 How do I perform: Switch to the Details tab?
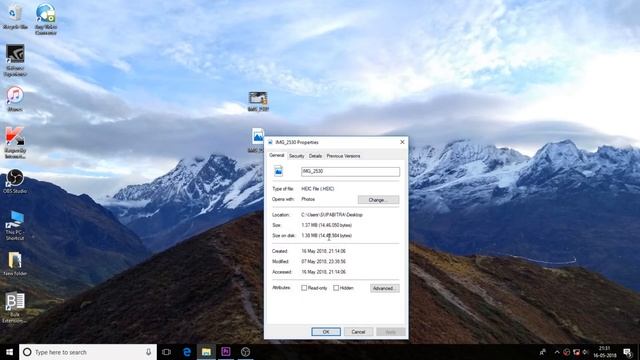pyautogui.click(x=315, y=156)
